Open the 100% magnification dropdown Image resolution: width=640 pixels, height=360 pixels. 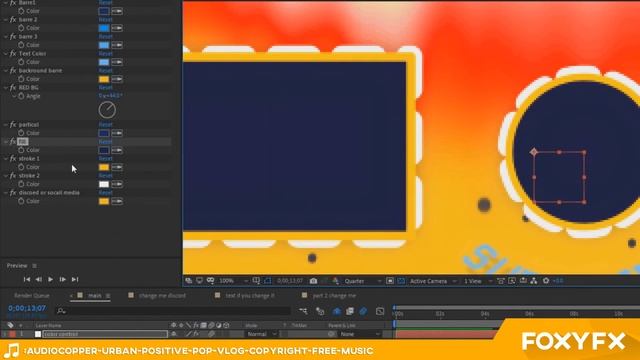(233, 281)
